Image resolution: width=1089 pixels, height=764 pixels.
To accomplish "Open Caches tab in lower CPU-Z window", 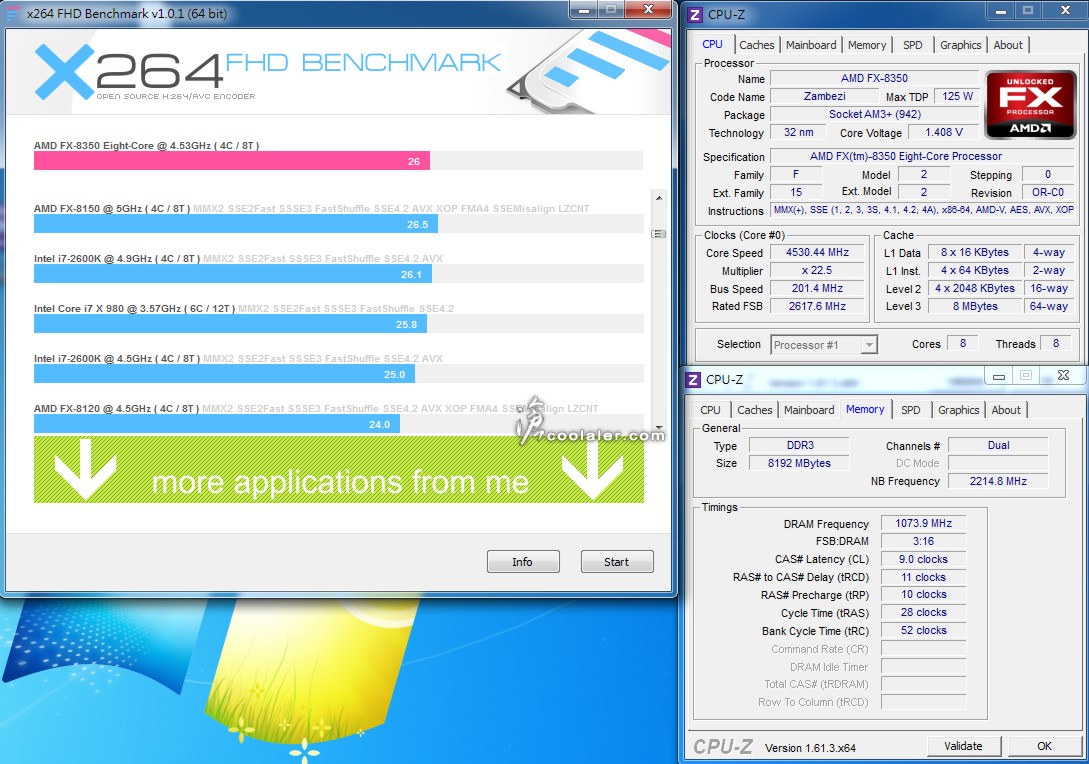I will point(754,410).
